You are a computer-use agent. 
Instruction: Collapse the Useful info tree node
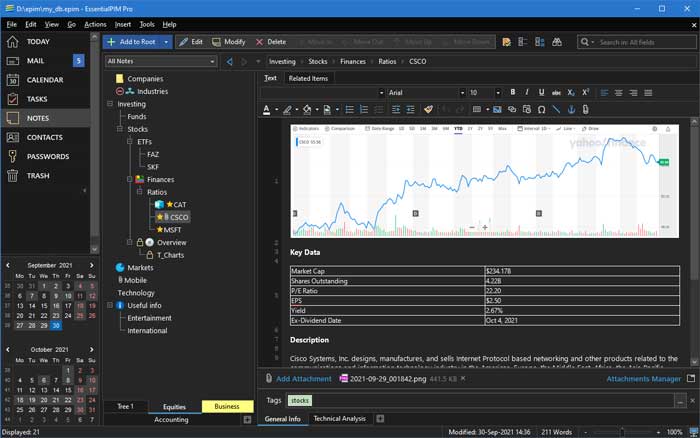click(110, 305)
